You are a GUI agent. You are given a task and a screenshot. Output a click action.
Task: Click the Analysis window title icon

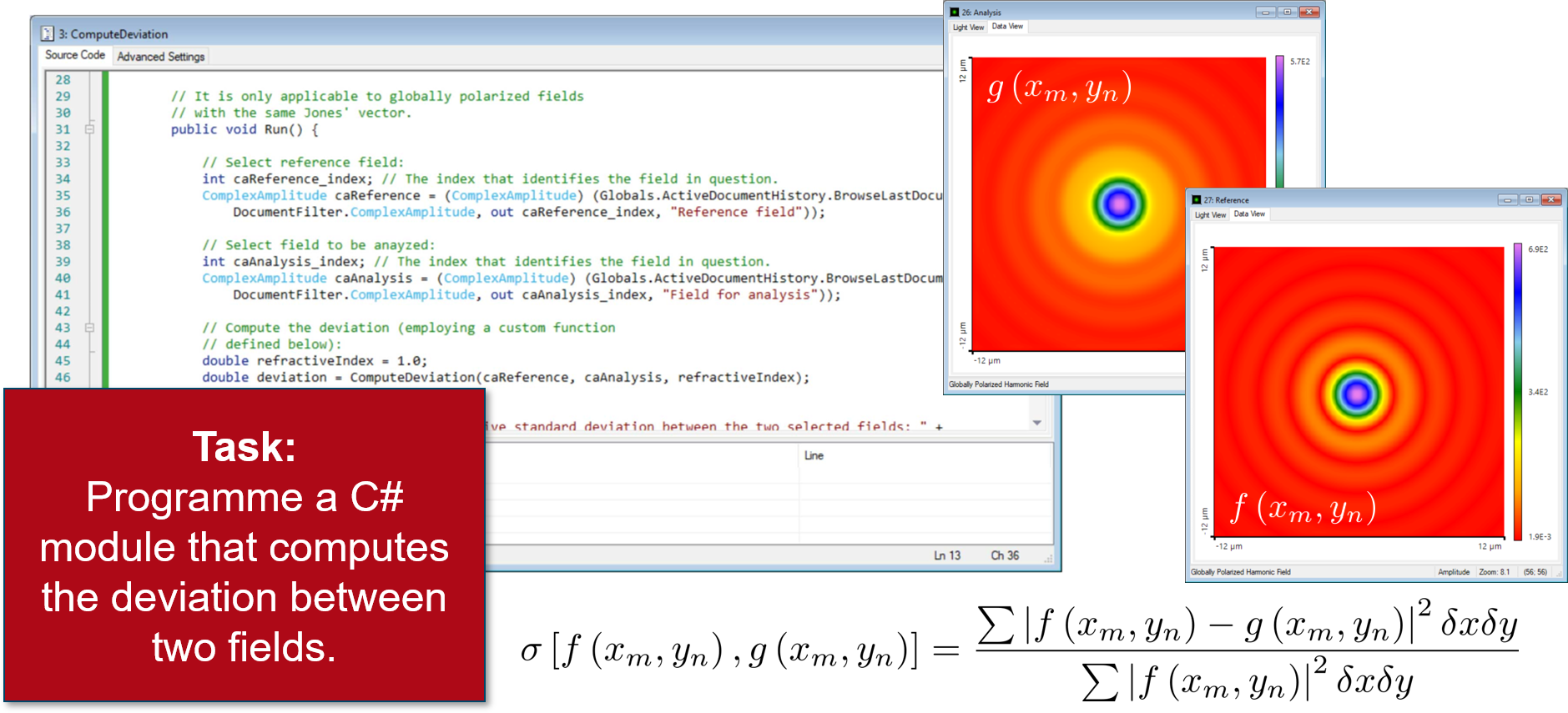tap(955, 13)
